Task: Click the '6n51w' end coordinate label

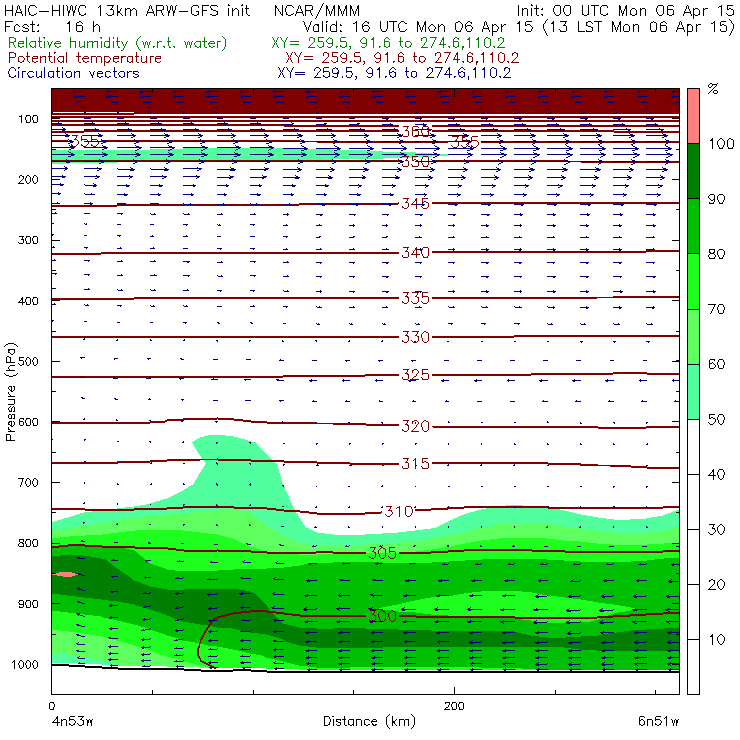Action: click(658, 722)
